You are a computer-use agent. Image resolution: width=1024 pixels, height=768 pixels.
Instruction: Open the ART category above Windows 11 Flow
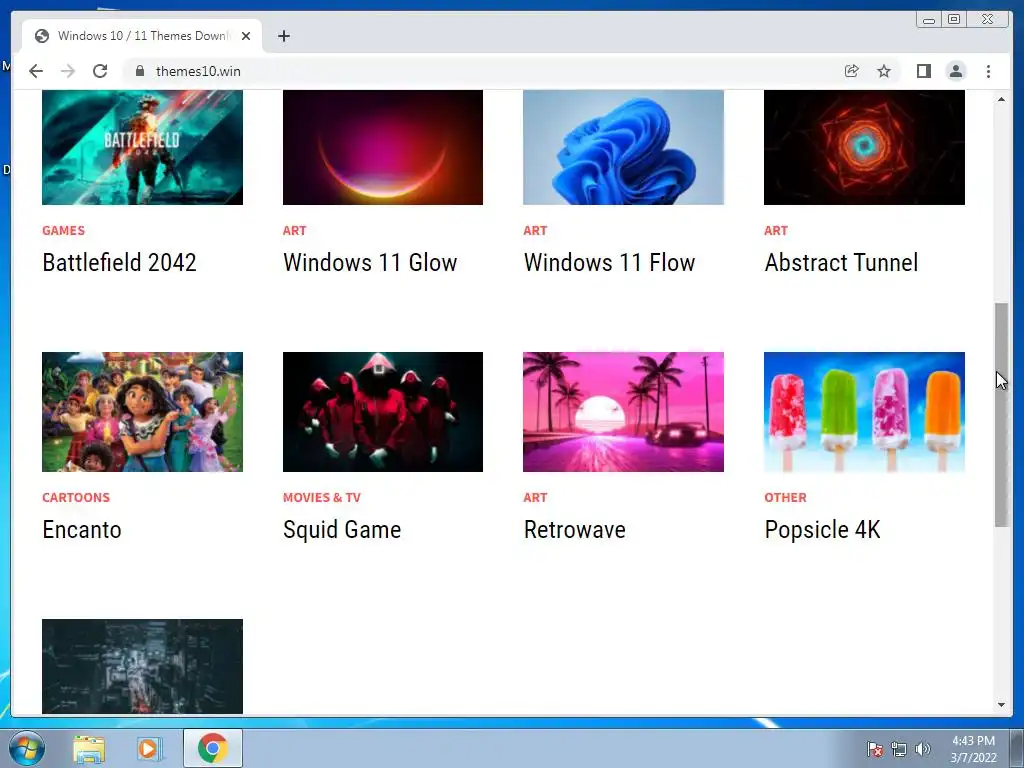pyautogui.click(x=535, y=231)
